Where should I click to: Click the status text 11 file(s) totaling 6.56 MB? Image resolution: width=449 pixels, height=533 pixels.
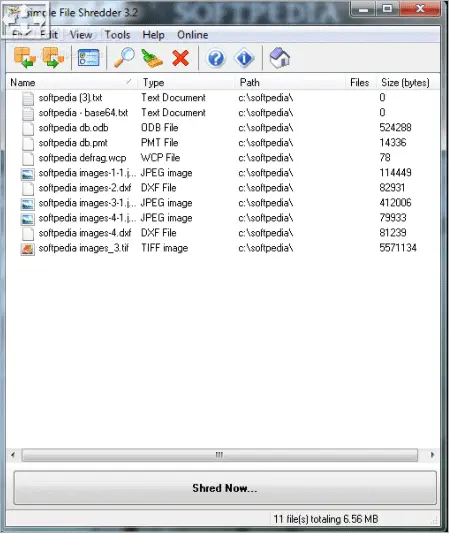point(326,519)
